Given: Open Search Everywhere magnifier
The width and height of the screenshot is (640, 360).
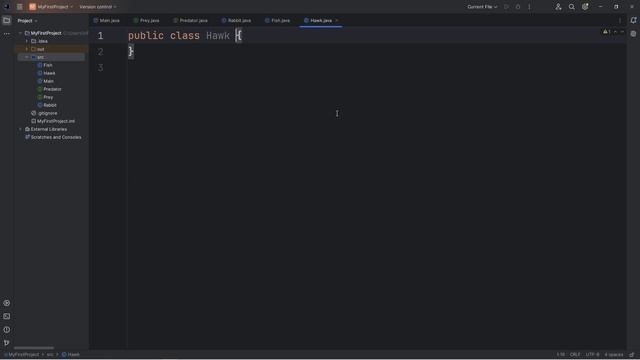Looking at the screenshot, I should tap(571, 7).
